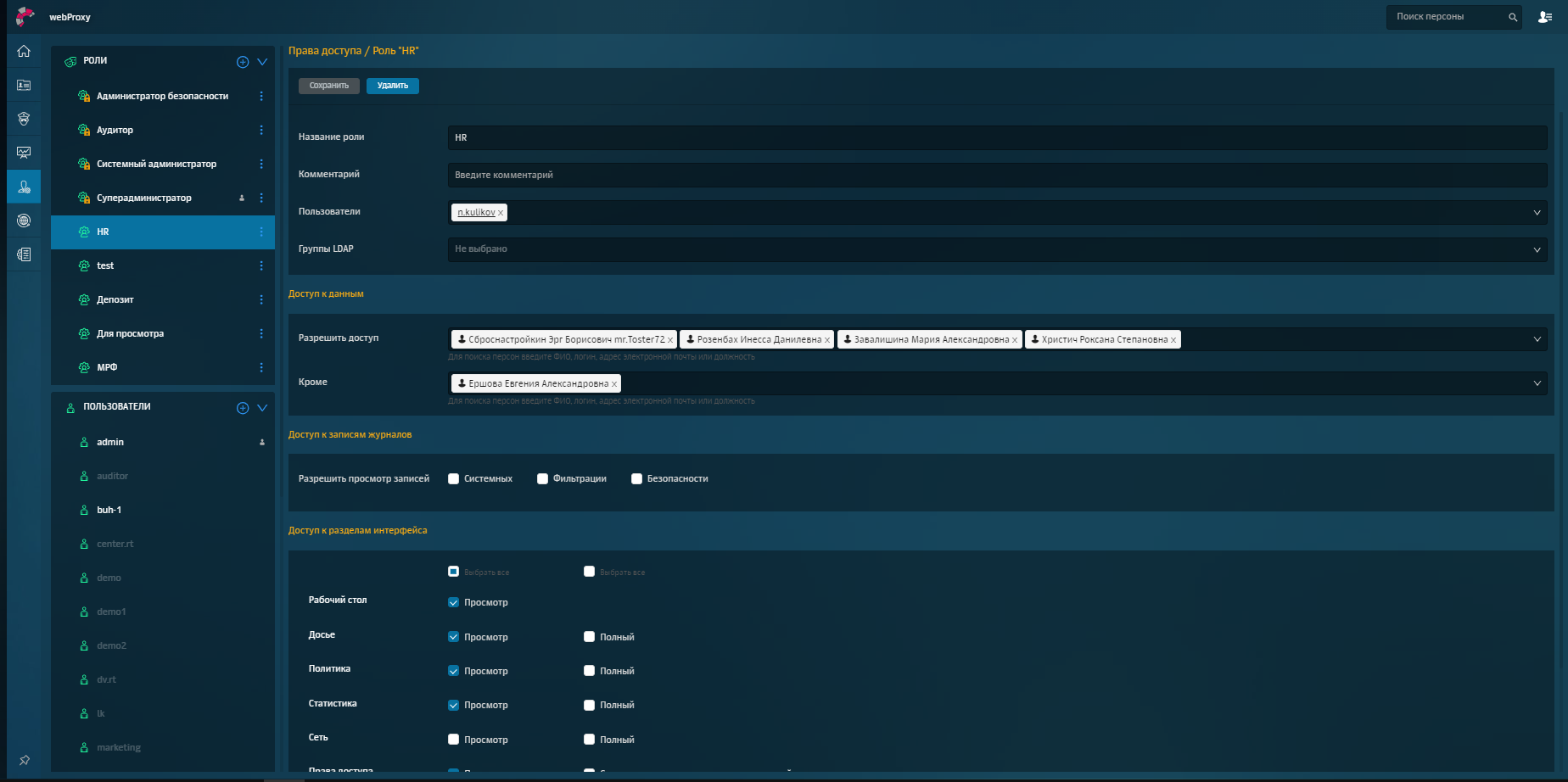This screenshot has width=1568, height=782.
Task: Open the globe network sidebar icon
Action: (x=24, y=221)
